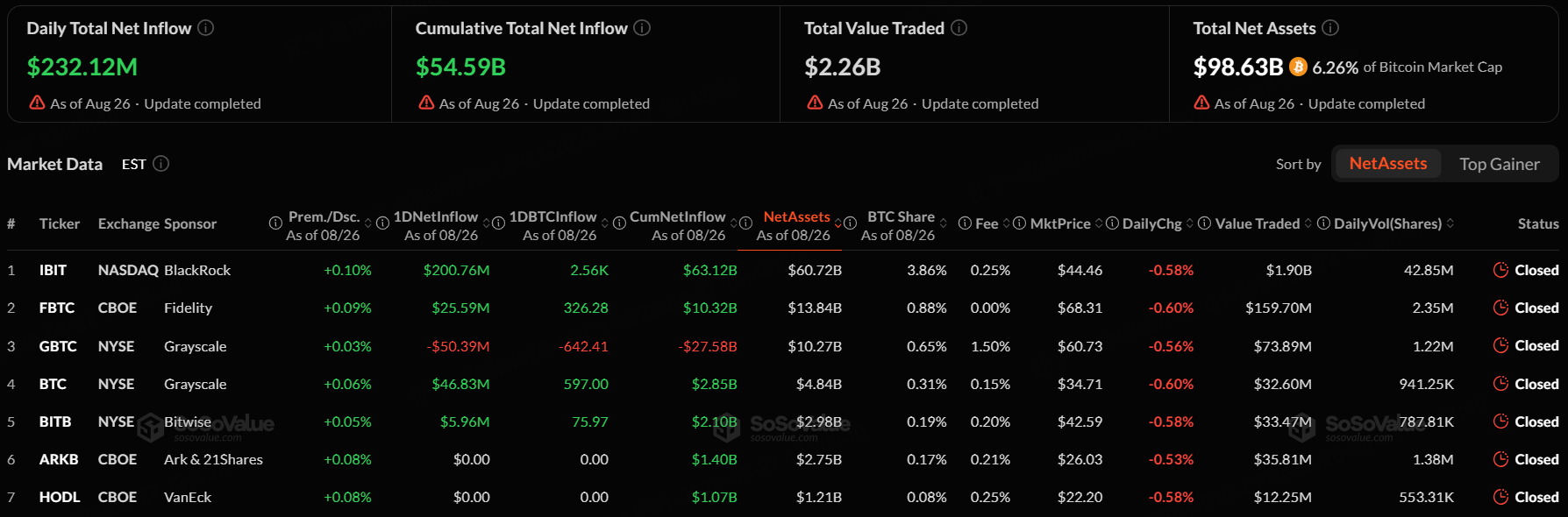1568x517 pixels.
Task: Click the NetAssets column header
Action: point(796,216)
